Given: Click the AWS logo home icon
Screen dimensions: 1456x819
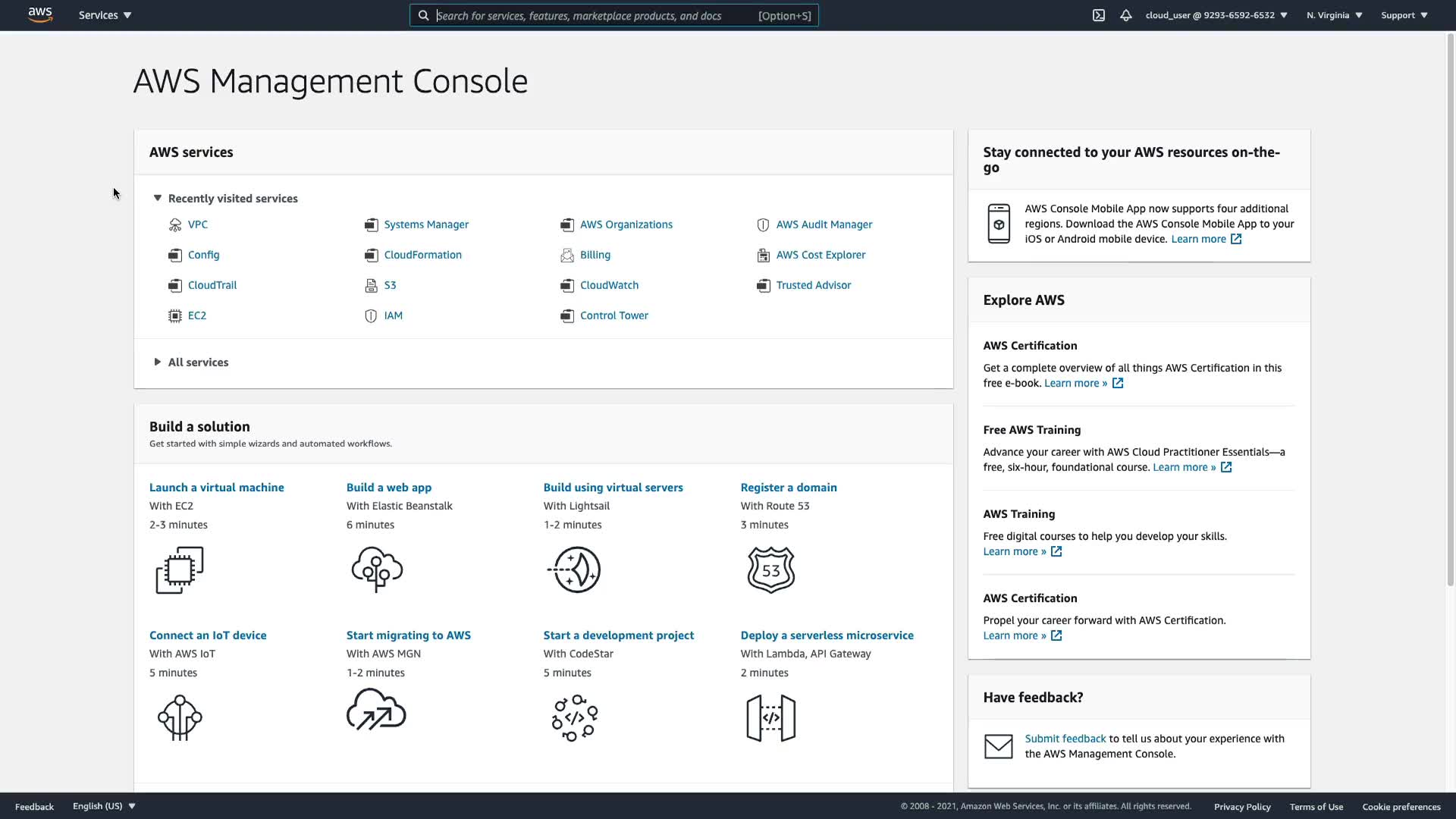Looking at the screenshot, I should (x=40, y=15).
